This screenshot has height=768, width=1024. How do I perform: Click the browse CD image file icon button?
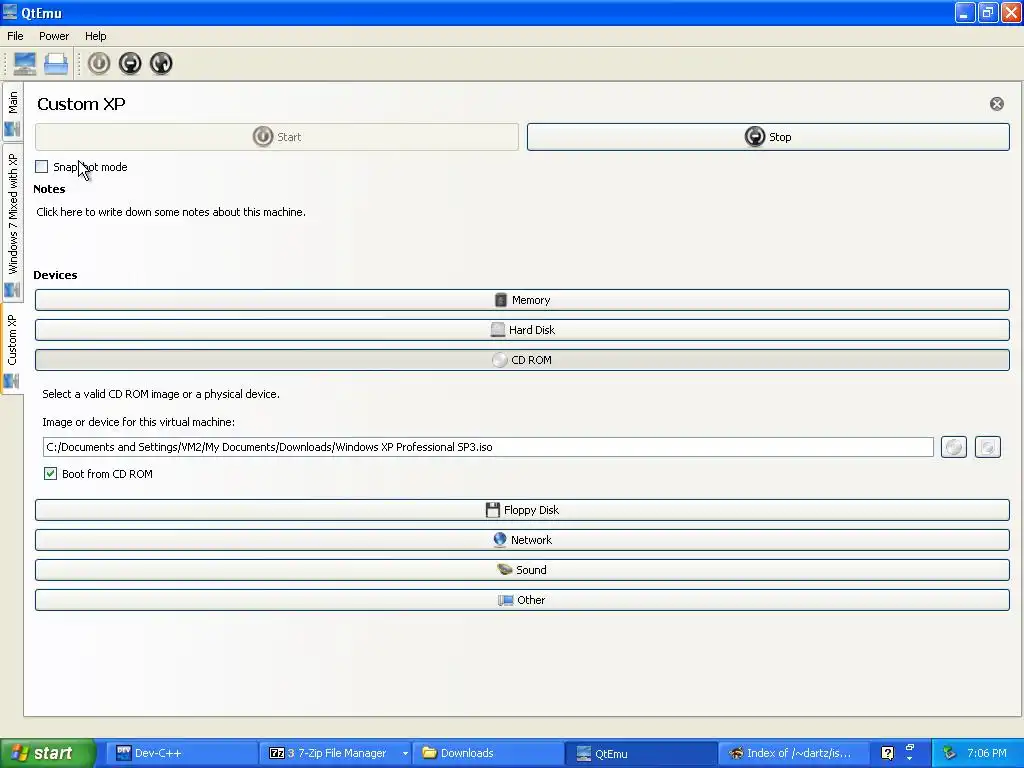click(987, 447)
